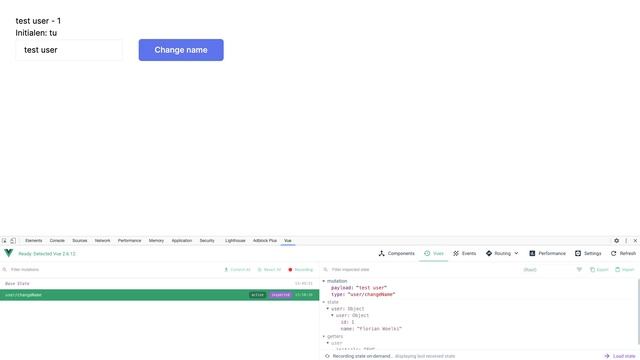Image resolution: width=640 pixels, height=360 pixels.
Task: Click the inspect element cursor icon in DevTools
Action: (x=4, y=241)
